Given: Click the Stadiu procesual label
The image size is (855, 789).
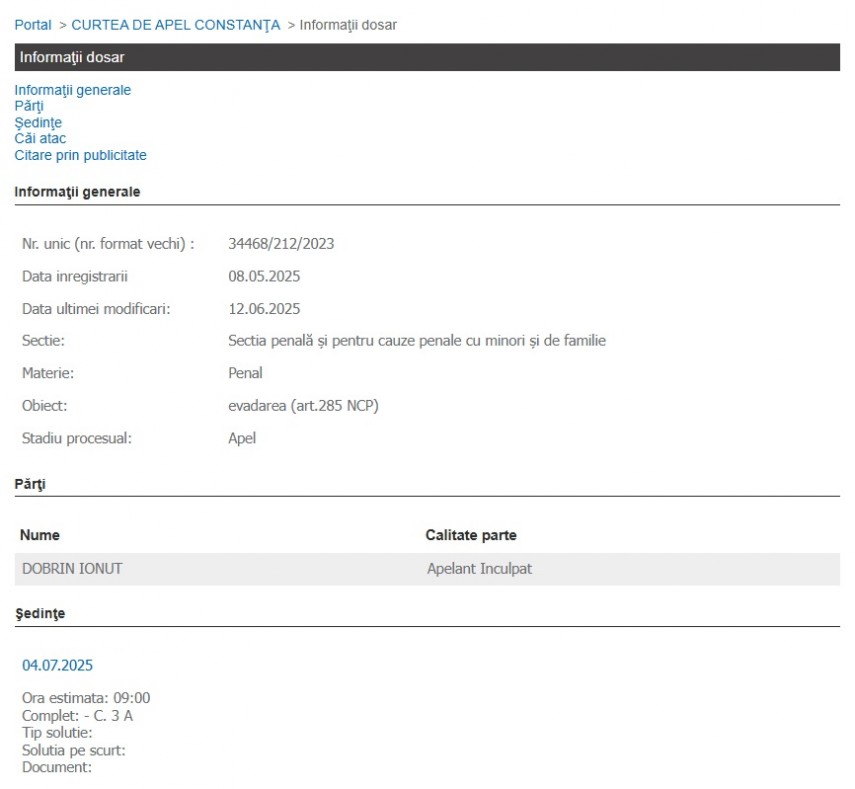Looking at the screenshot, I should [x=77, y=438].
